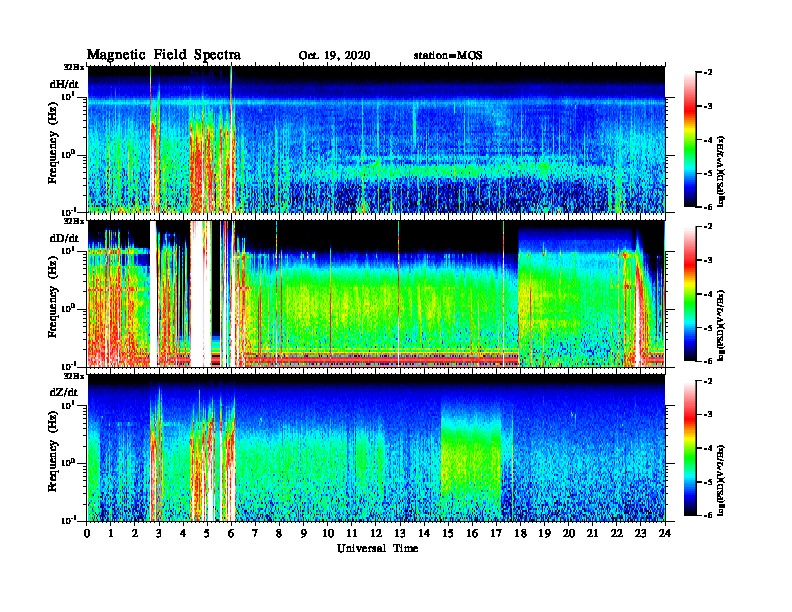Click the dH/dt spectrogram plot area
The image size is (792, 612).
click(376, 139)
